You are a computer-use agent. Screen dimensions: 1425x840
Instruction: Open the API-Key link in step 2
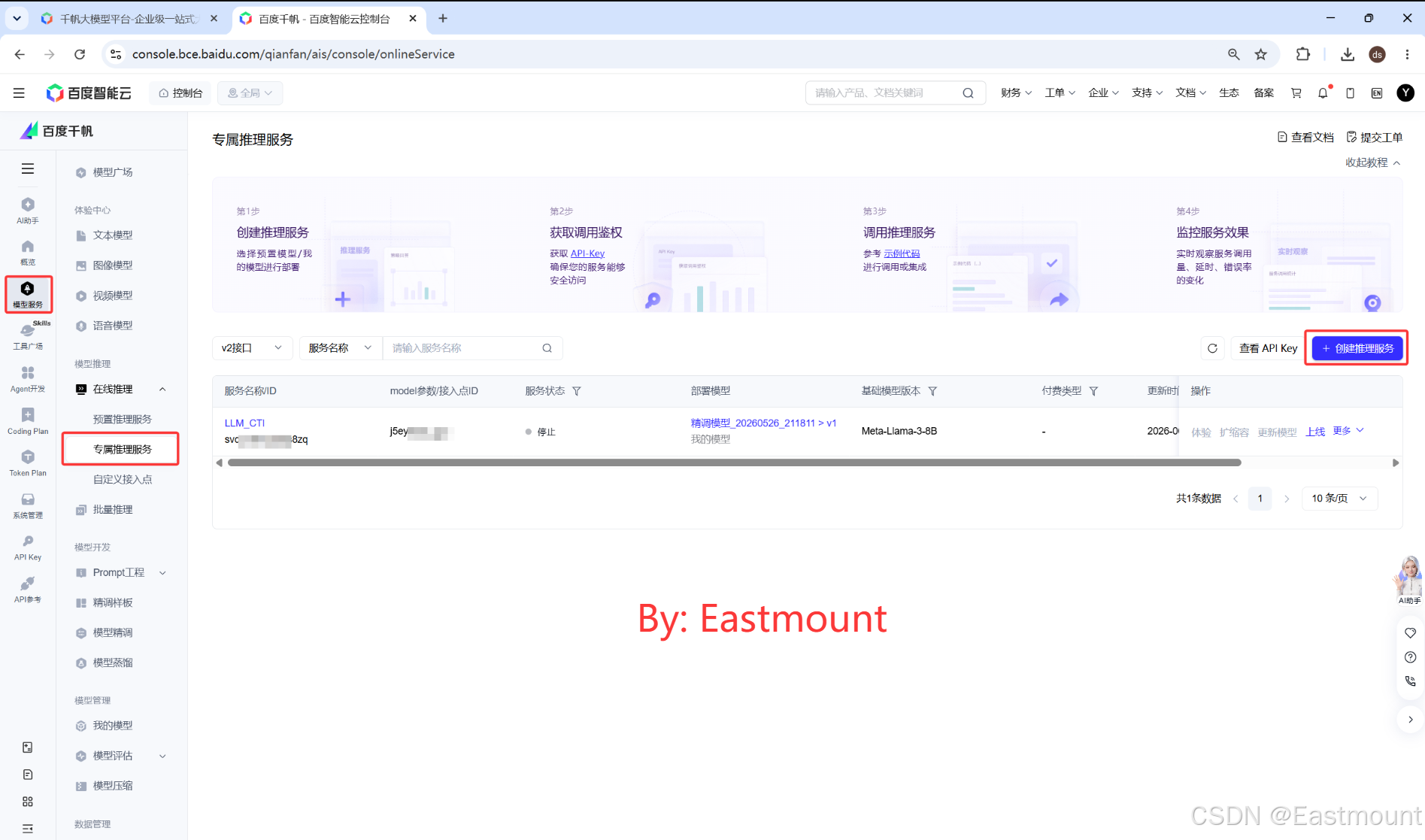pos(587,253)
